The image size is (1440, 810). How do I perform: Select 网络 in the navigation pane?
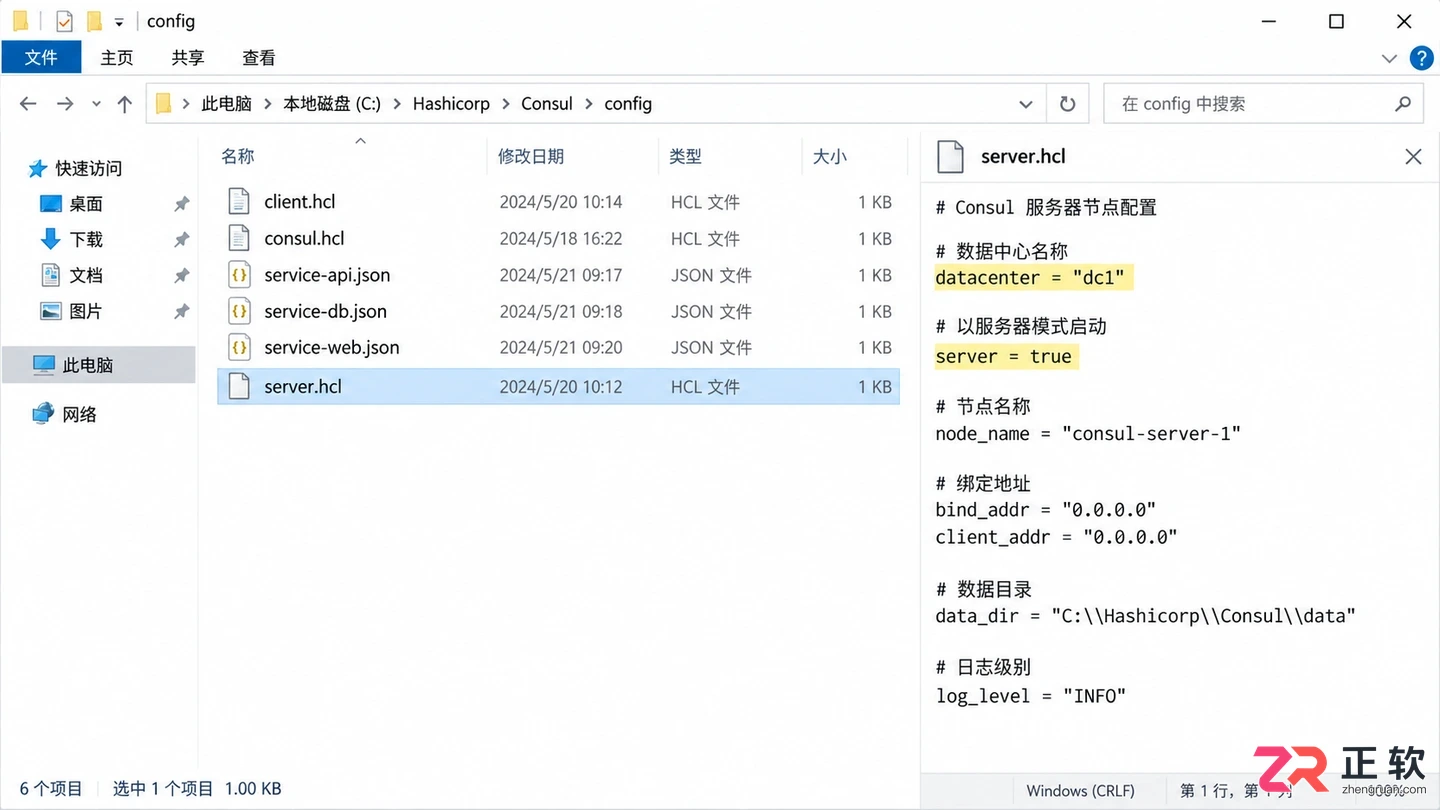click(x=64, y=414)
